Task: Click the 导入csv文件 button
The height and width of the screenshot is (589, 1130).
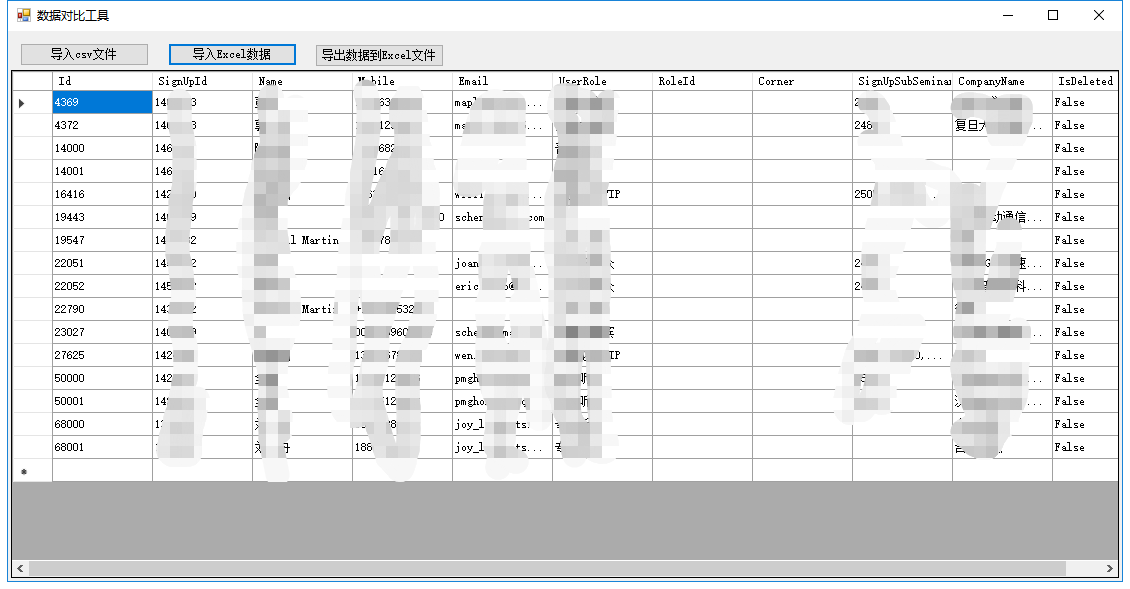Action: 84,55
